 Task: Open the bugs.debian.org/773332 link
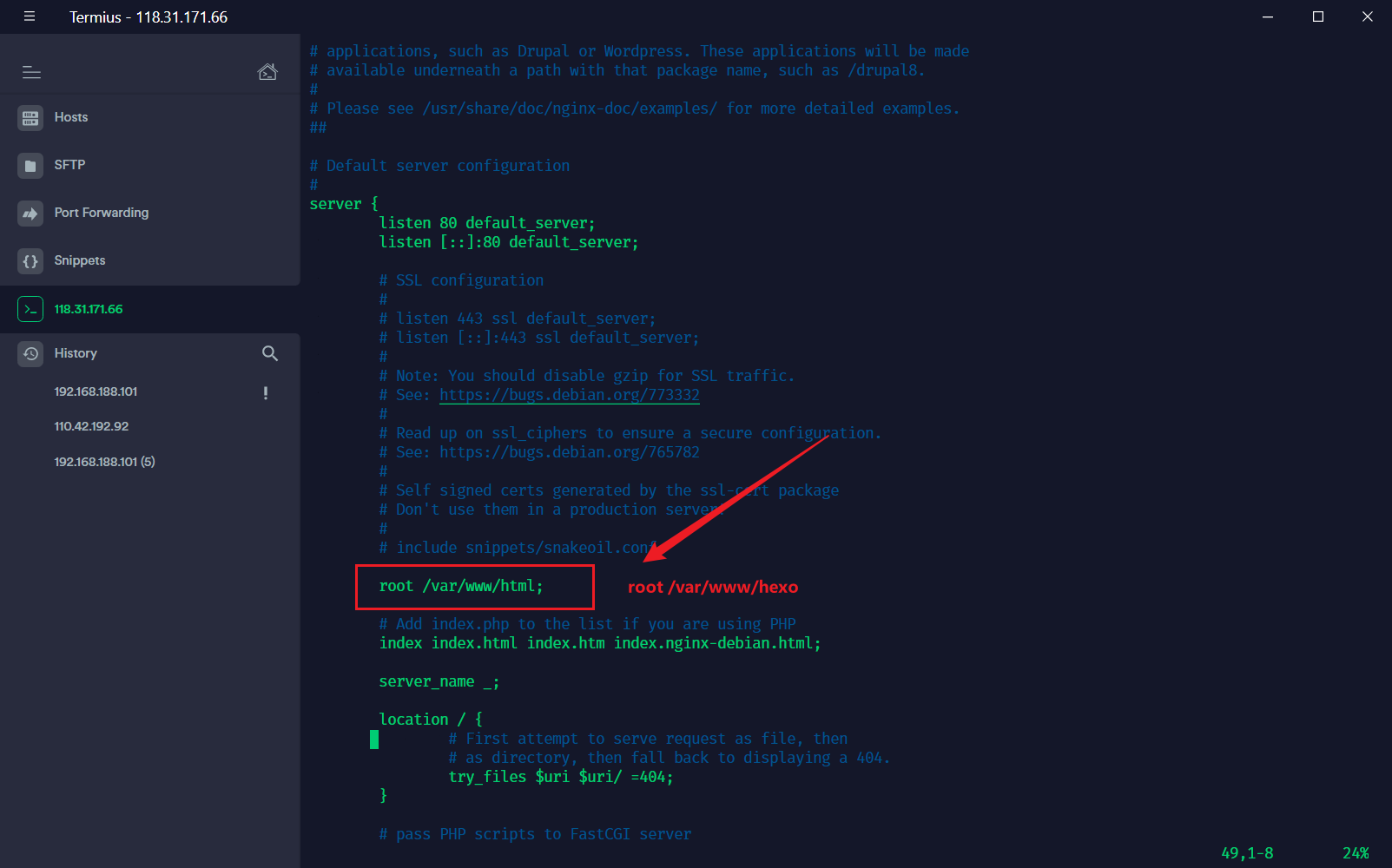[569, 395]
